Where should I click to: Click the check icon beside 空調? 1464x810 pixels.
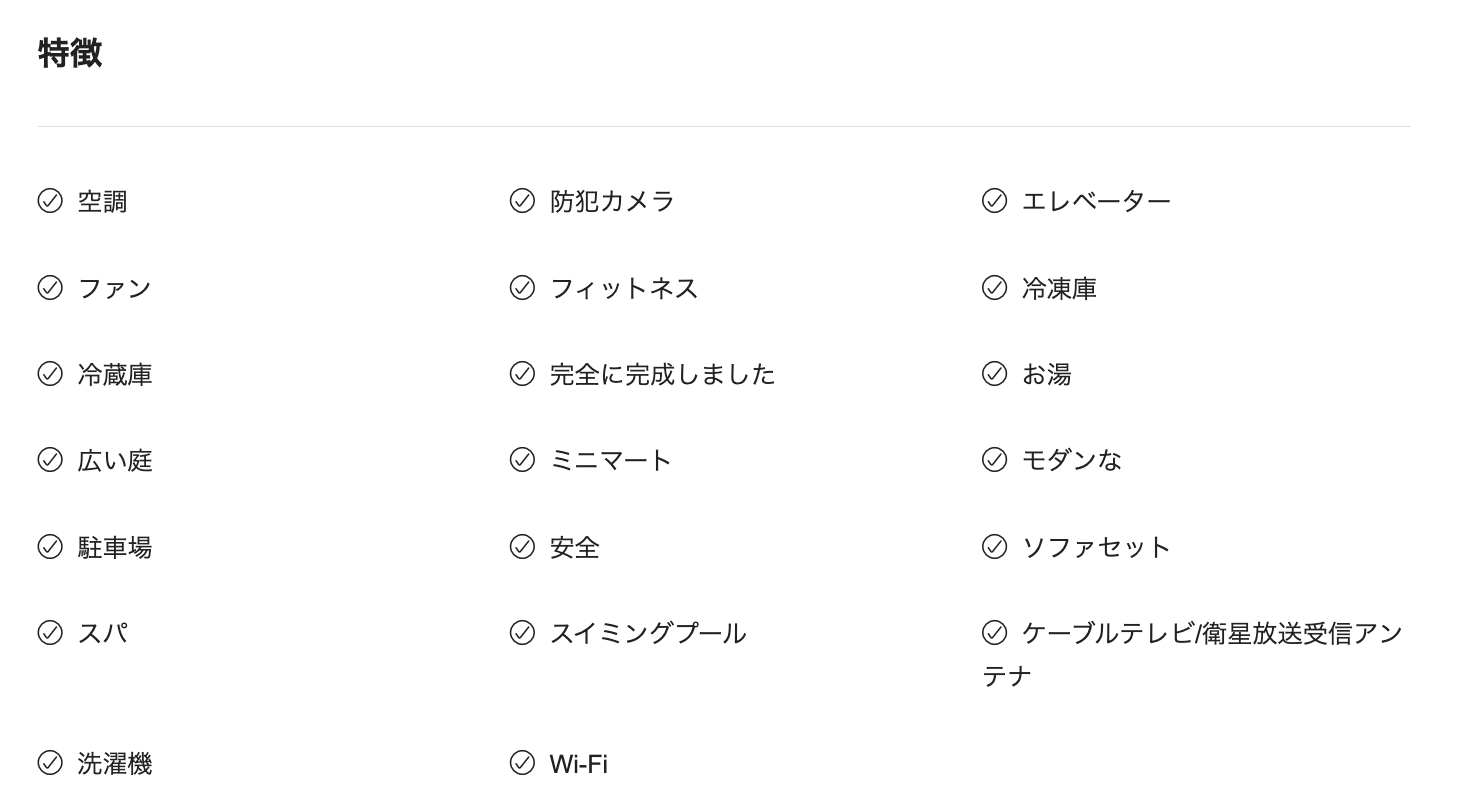(50, 201)
